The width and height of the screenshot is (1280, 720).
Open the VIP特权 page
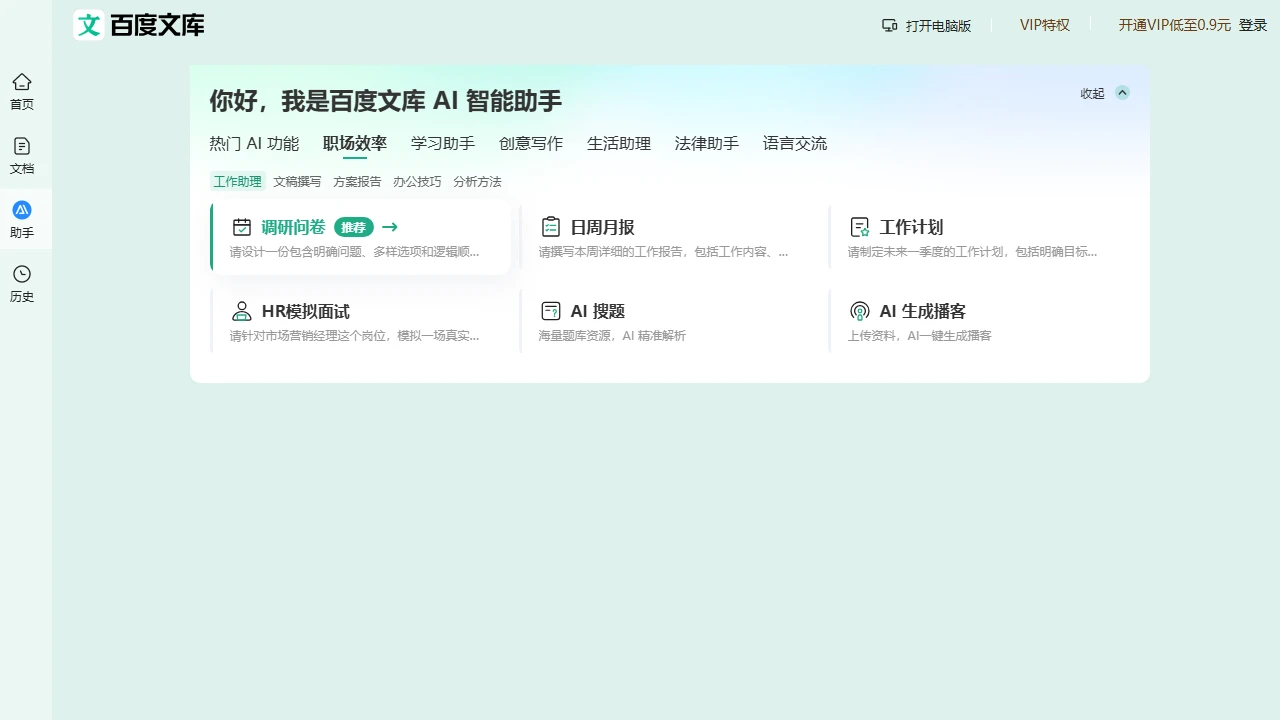[1044, 25]
